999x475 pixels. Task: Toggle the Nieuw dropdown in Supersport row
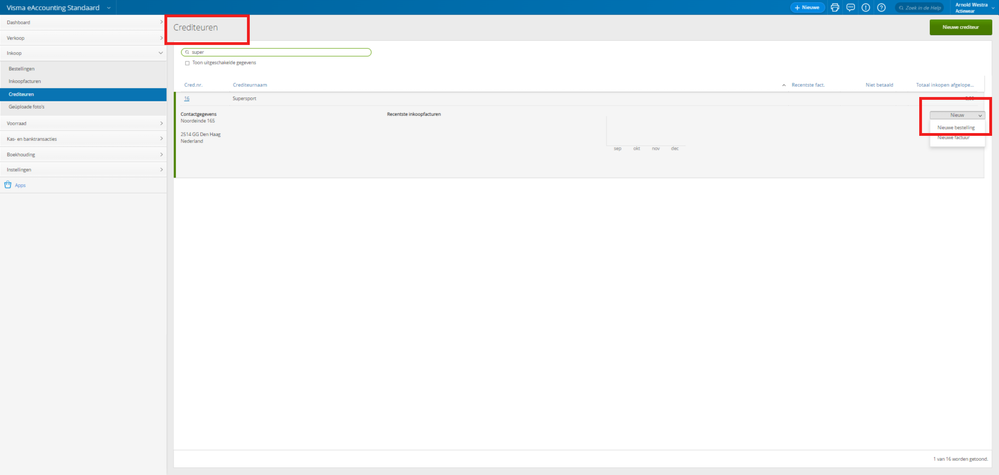957,115
